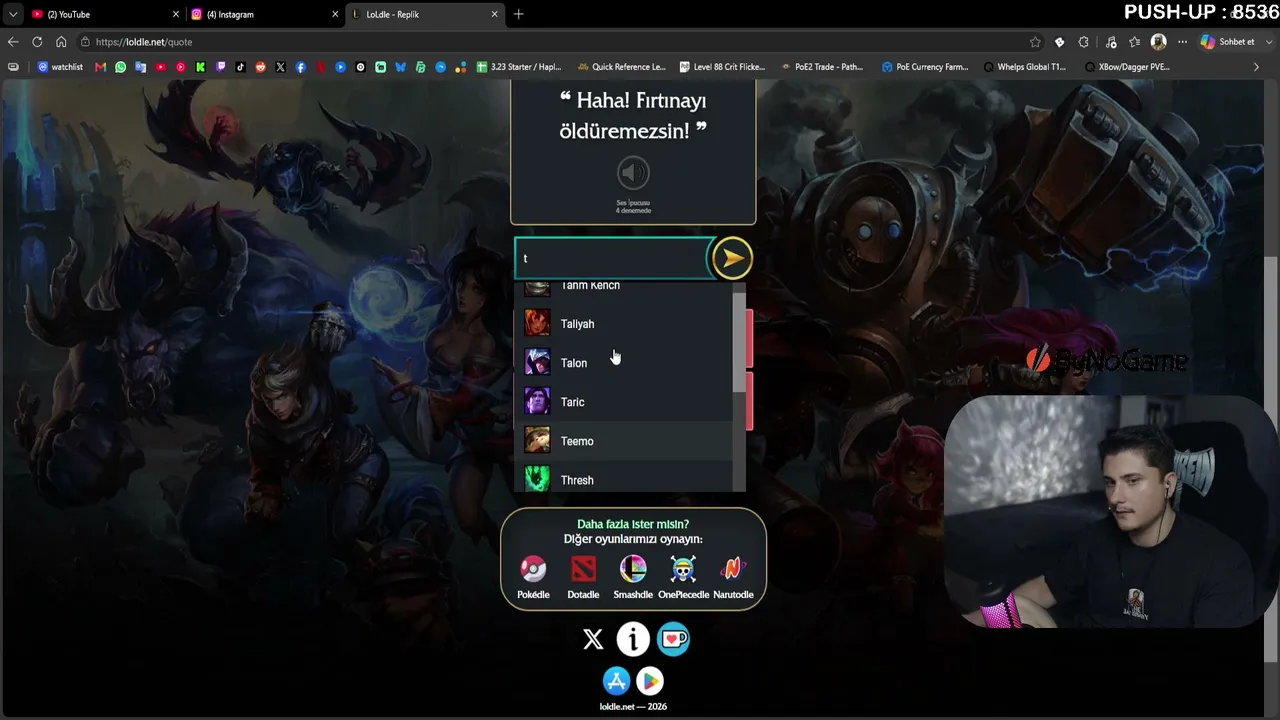Close the Instagram tab
Viewport: 1280px width, 720px height.
click(x=335, y=14)
